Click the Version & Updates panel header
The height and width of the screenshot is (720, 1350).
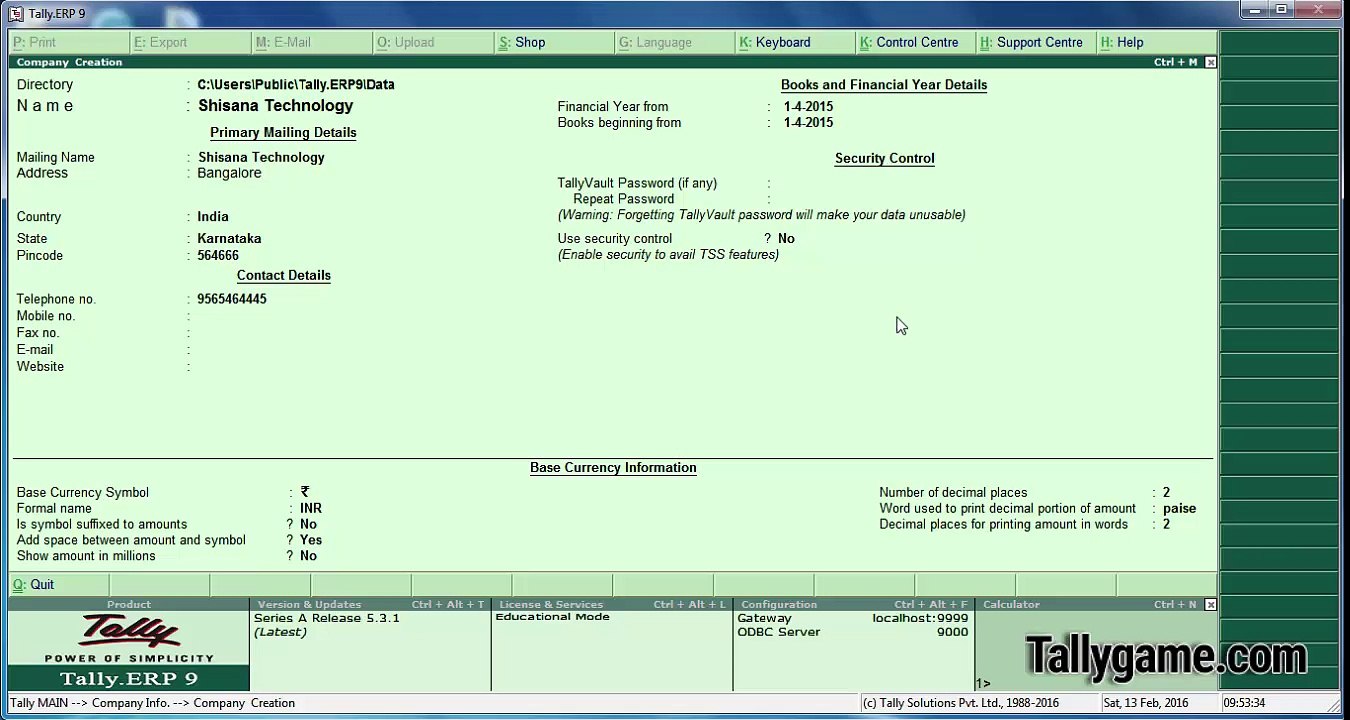pyautogui.click(x=370, y=604)
